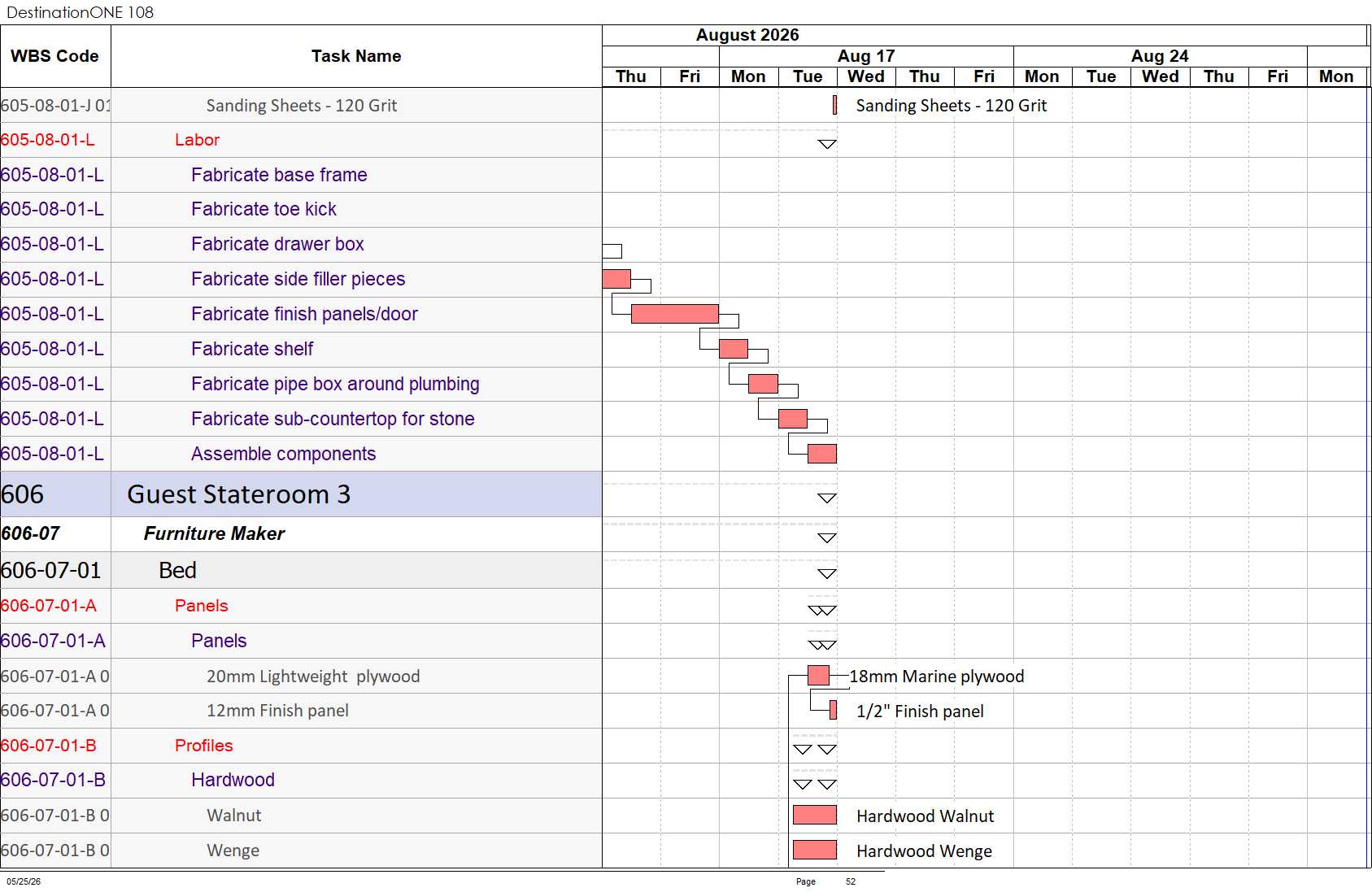Screen dimensions: 1372x892
Task: Click the "WBS Code" column header
Action: pyautogui.click(x=54, y=56)
